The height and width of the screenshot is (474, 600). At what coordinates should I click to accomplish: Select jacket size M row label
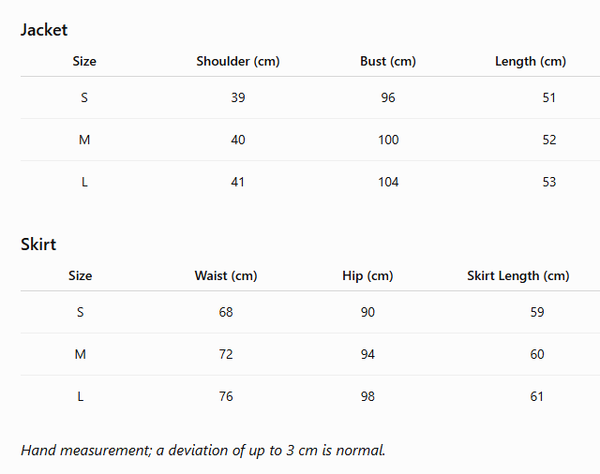point(84,140)
